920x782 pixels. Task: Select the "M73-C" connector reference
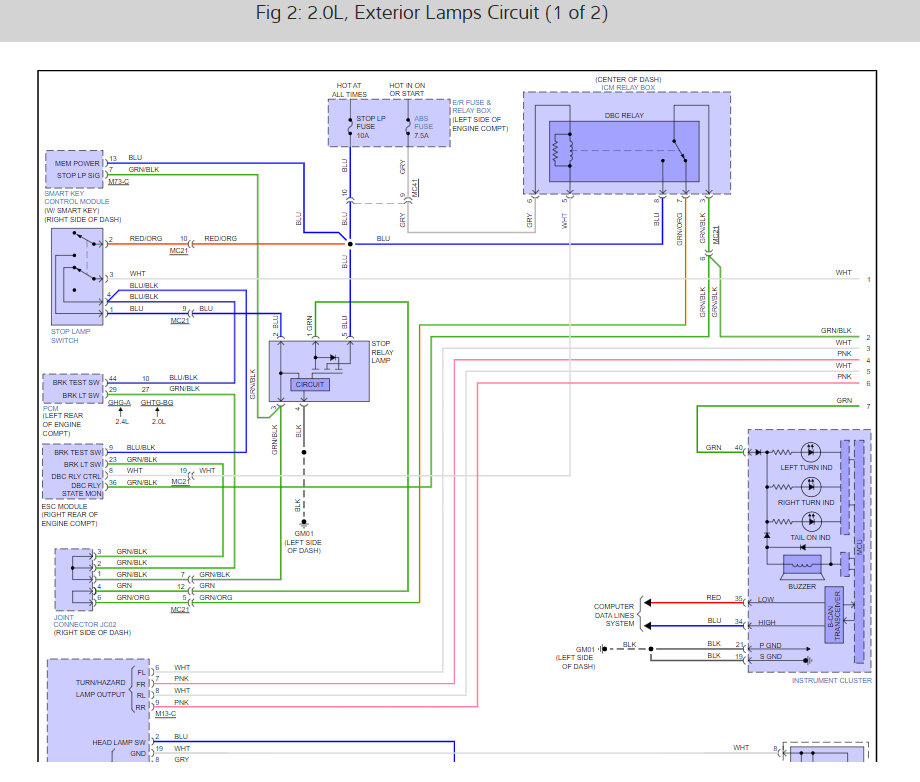tap(119, 182)
